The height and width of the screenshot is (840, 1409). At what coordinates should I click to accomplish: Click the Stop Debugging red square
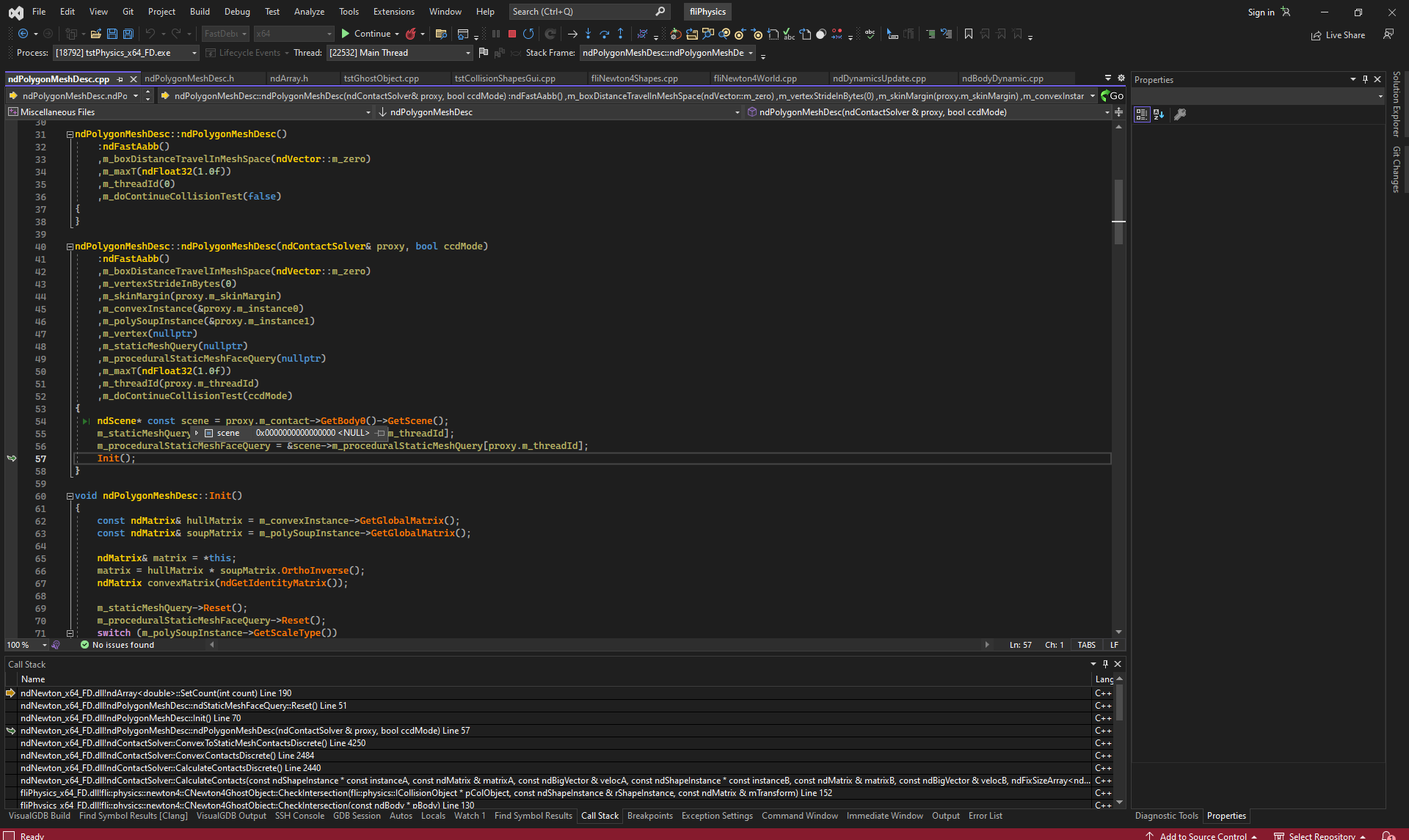pos(512,34)
